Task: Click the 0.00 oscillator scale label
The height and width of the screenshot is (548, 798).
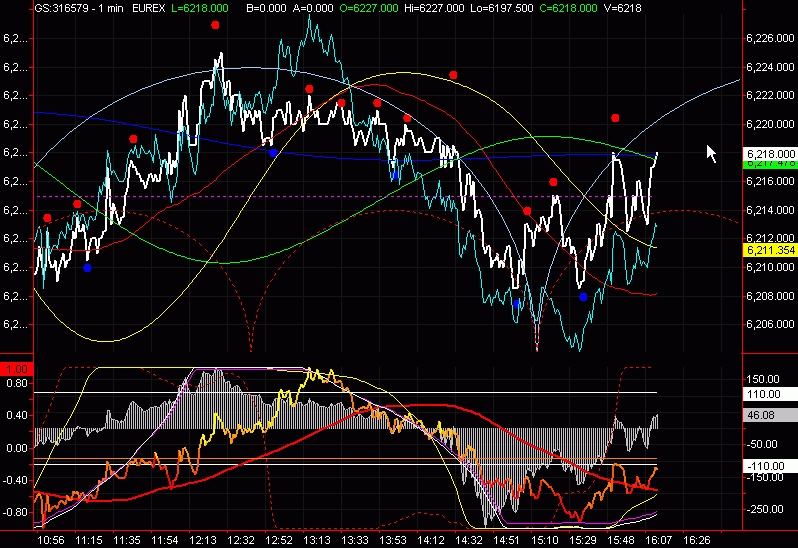Action: click(x=17, y=448)
